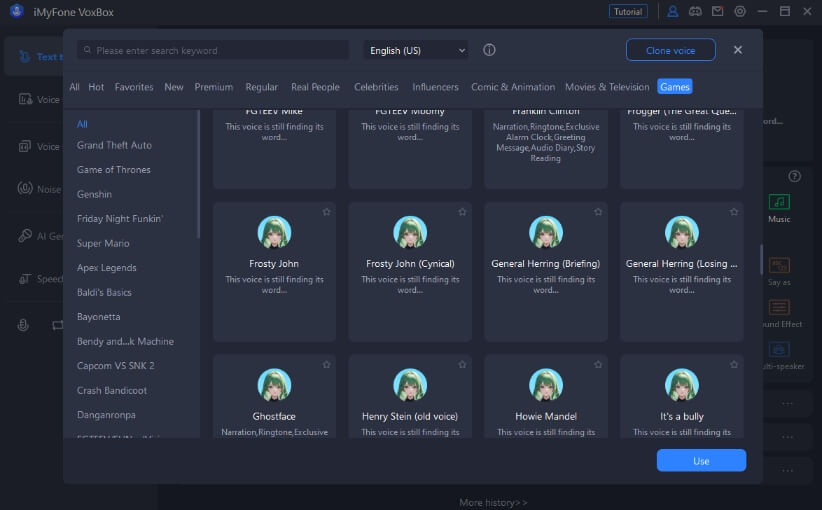Switch to the Hot tab
The width and height of the screenshot is (822, 510).
click(x=96, y=87)
